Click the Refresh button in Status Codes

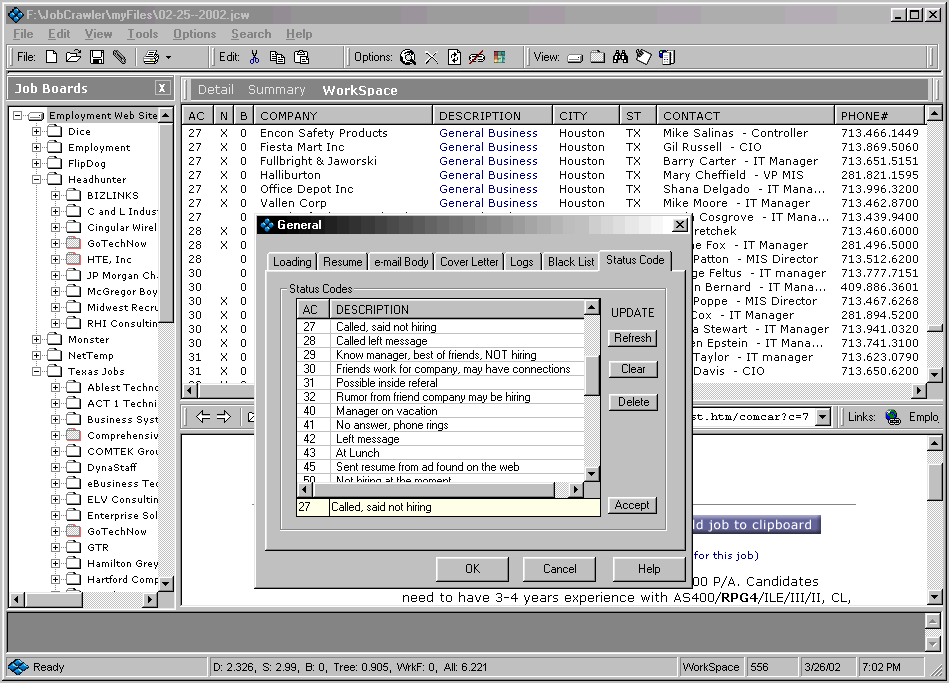(x=632, y=338)
